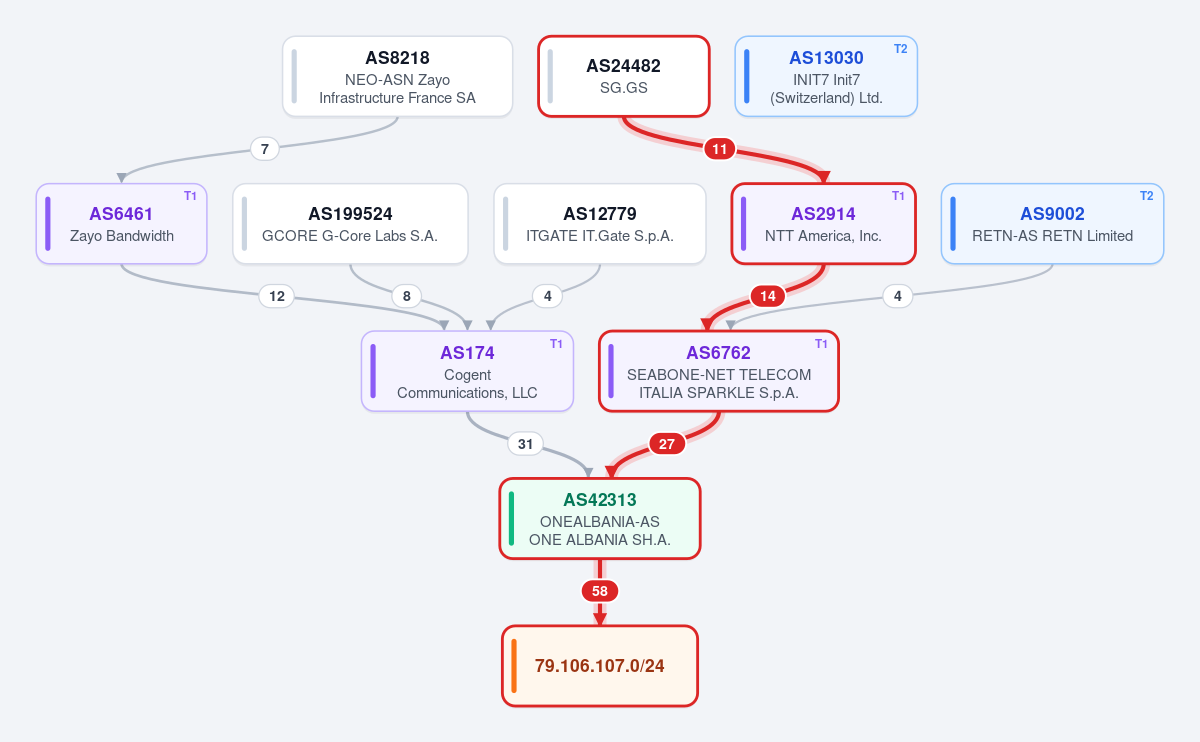The image size is (1200, 742).
Task: Click the T2 tier tag on AS13030
Action: click(900, 49)
